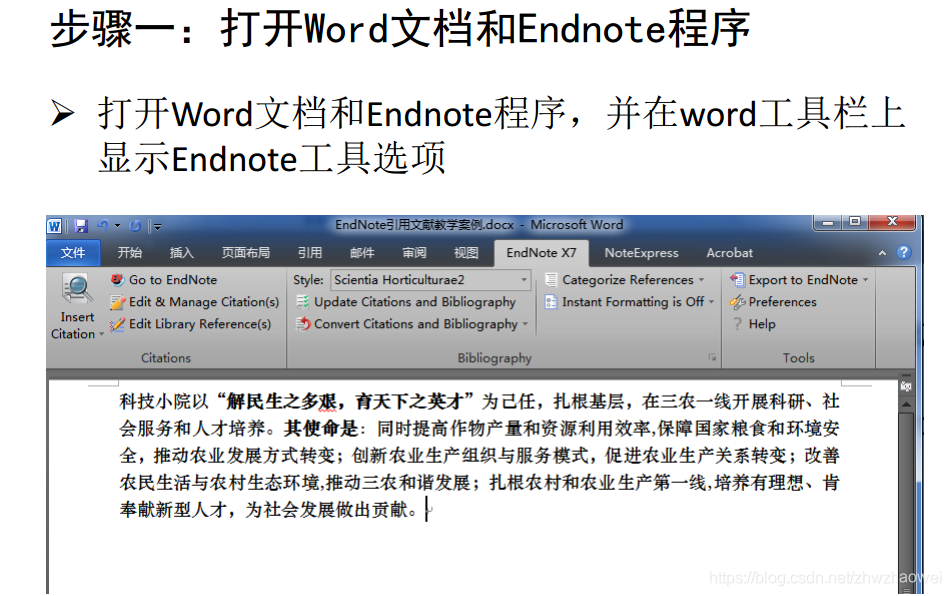
Task: Redo the action with the repeat icon
Action: click(135, 226)
